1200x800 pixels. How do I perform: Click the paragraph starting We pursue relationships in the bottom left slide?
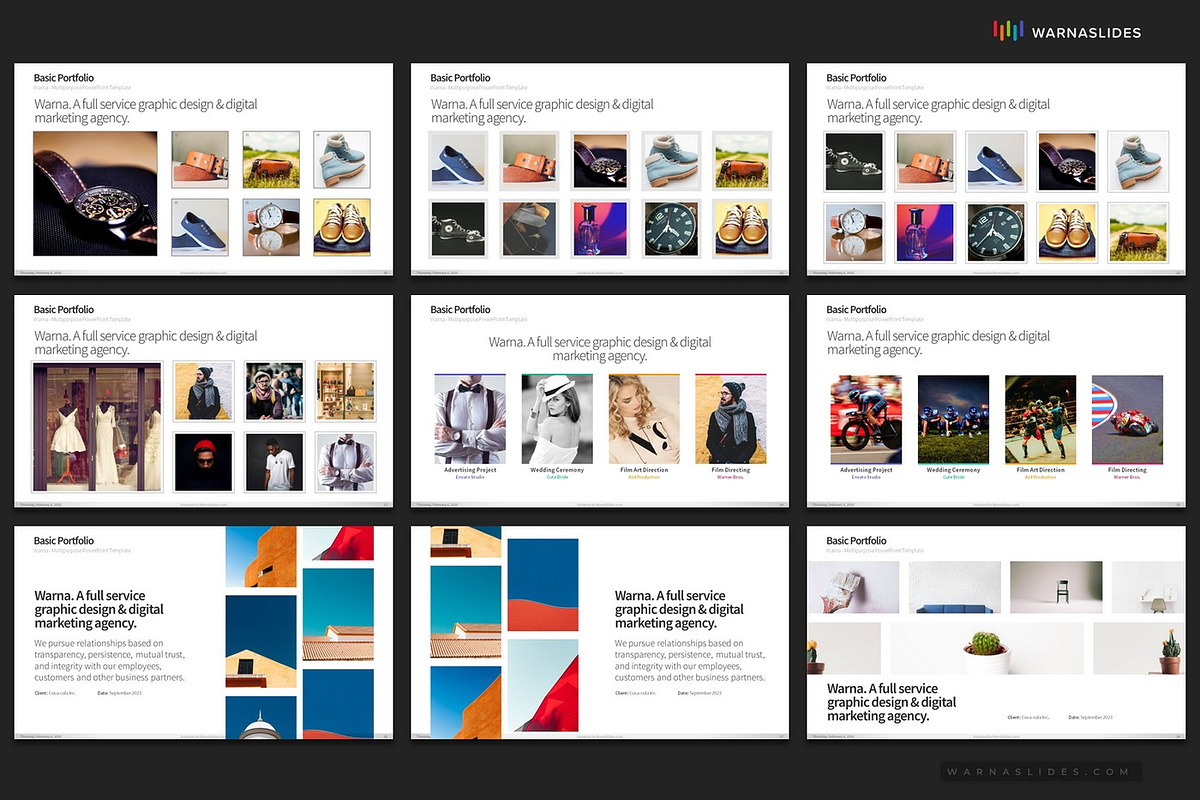coord(109,661)
